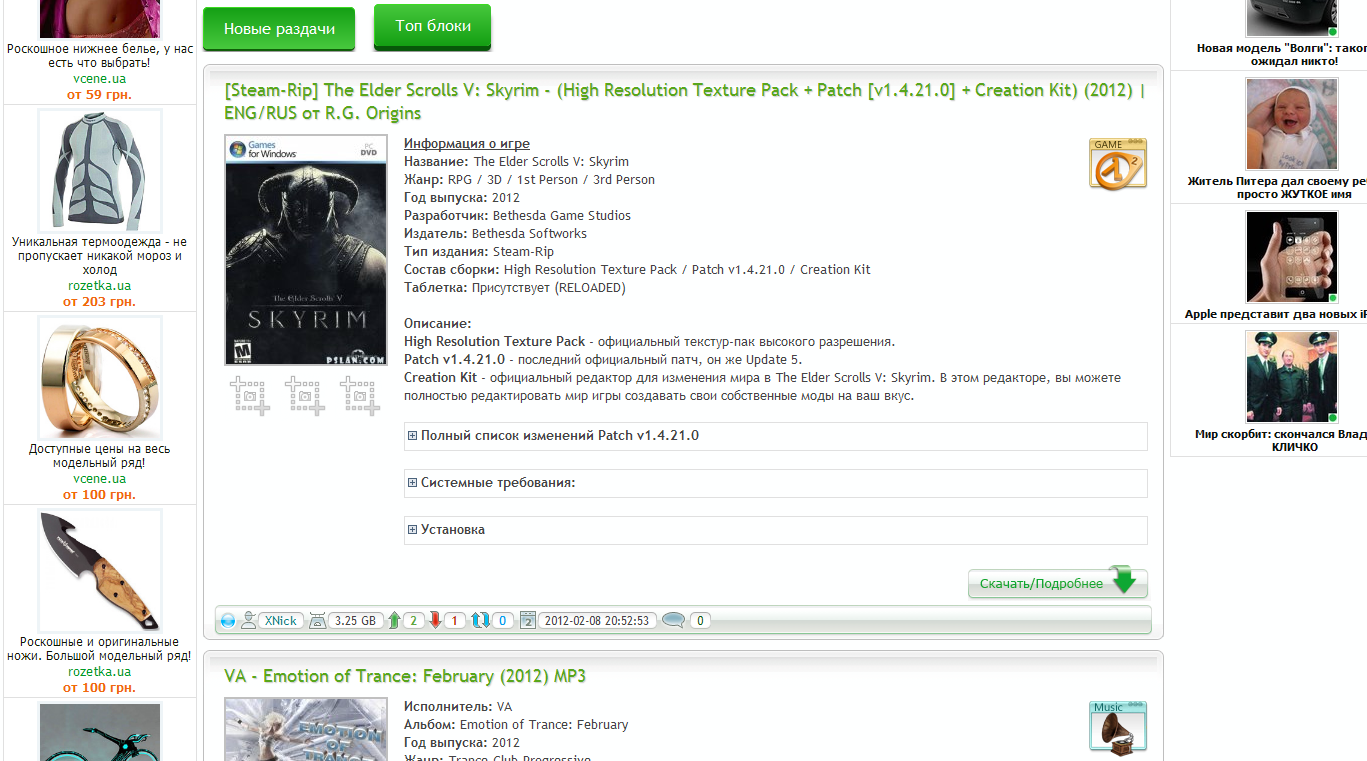The height and width of the screenshot is (761, 1367).
Task: Open the news item 'Новая модель Волги'
Action: (x=1281, y=54)
